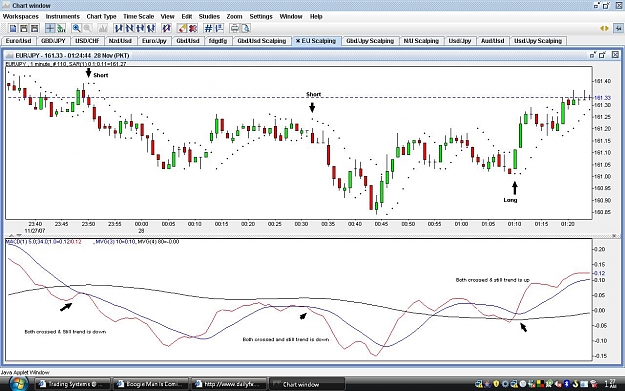Viewport: 625px width, 391px height.
Task: Click the new chart document icon
Action: [x=13, y=28]
